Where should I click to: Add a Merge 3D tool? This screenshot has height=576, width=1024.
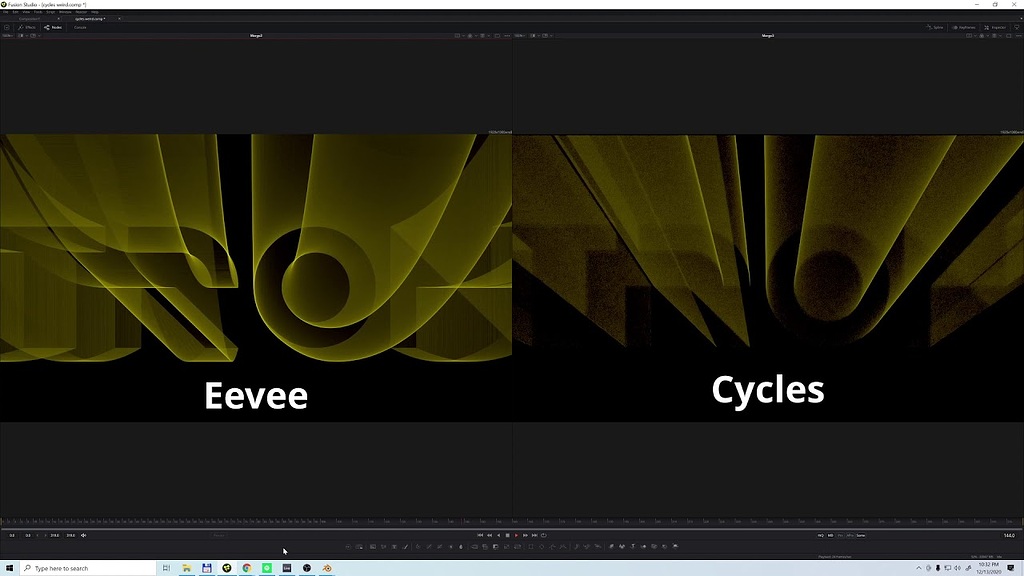[x=643, y=547]
